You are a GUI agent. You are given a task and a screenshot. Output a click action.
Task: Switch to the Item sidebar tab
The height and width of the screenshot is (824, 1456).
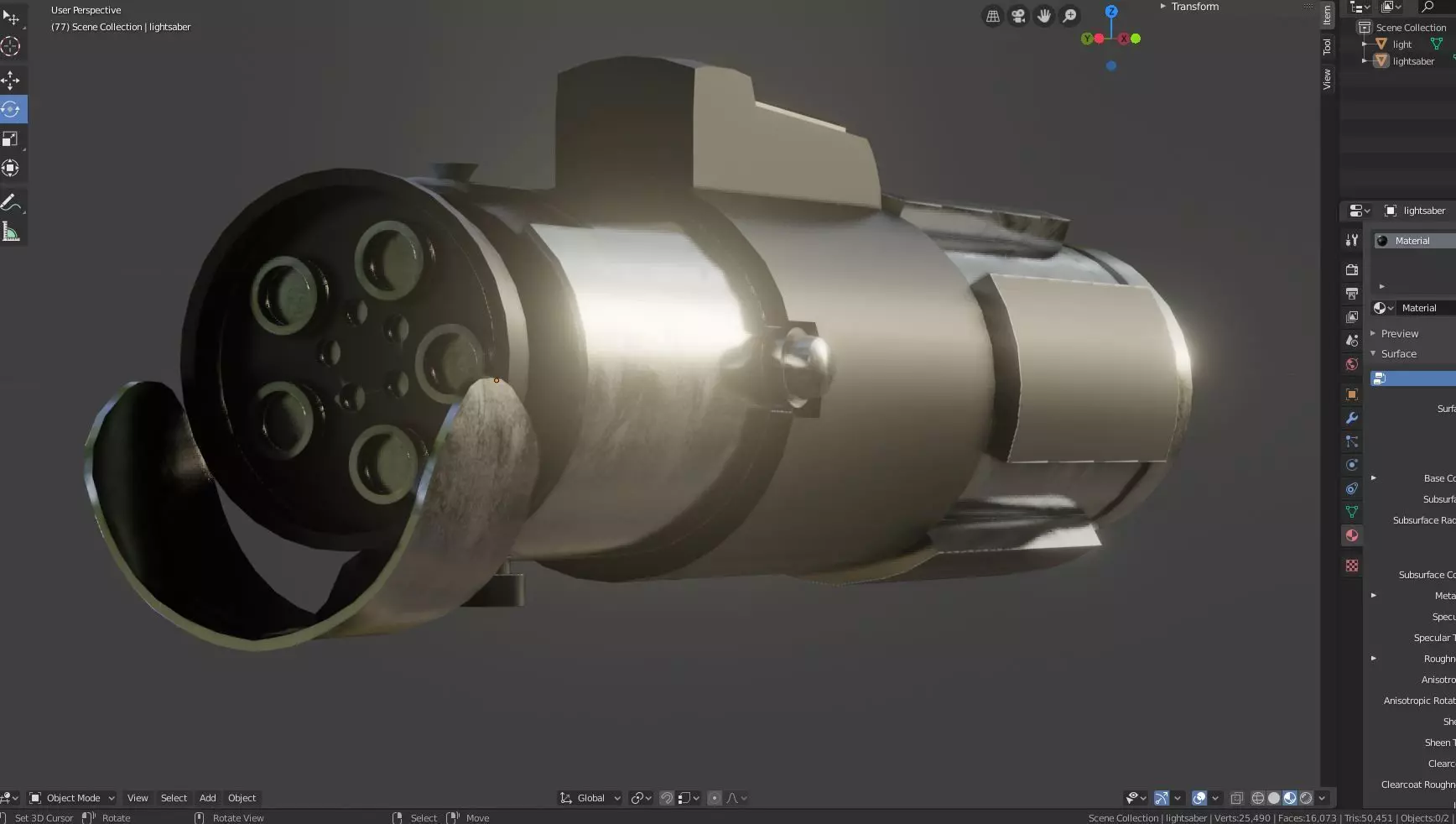click(1327, 14)
